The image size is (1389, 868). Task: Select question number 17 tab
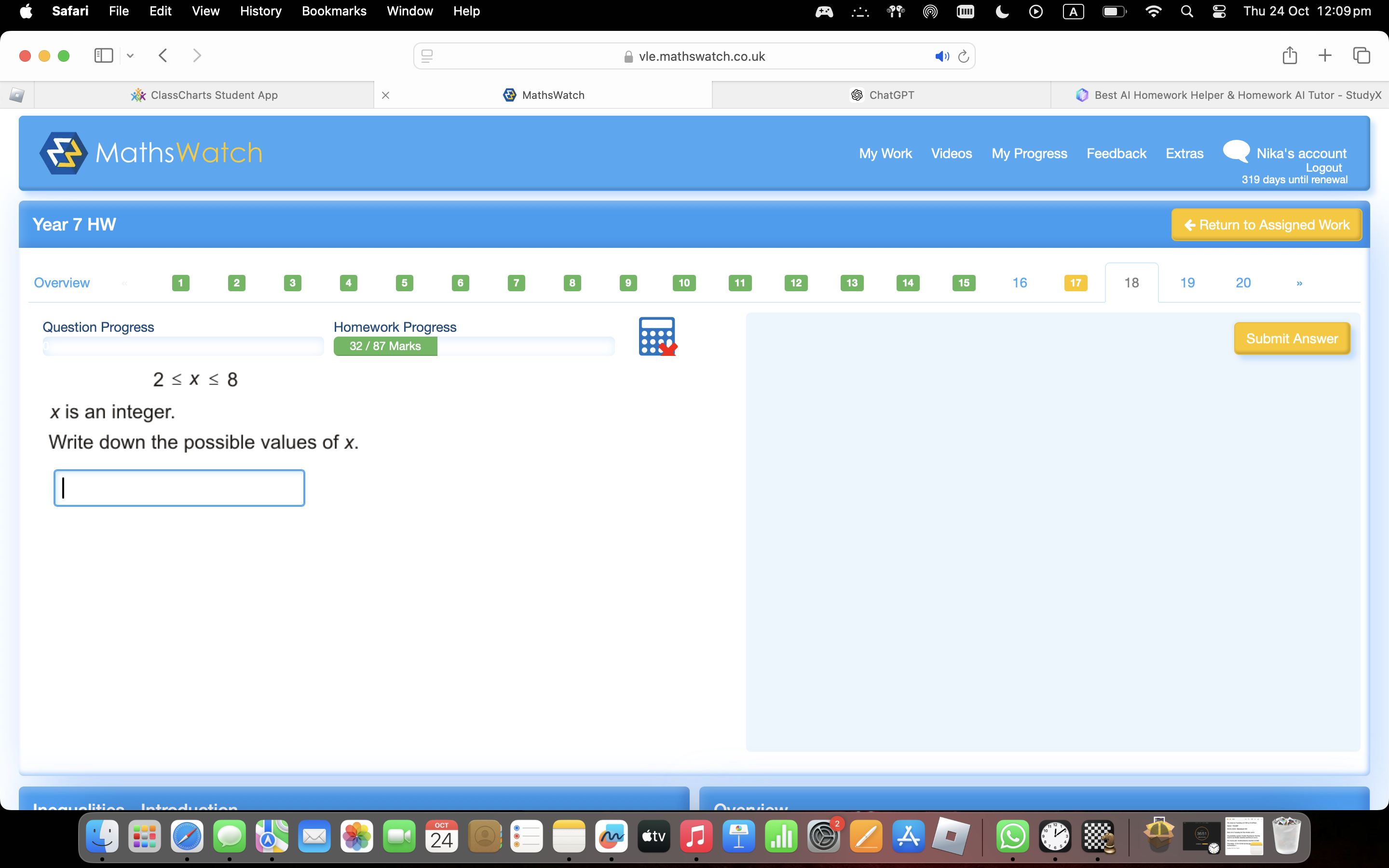point(1075,282)
